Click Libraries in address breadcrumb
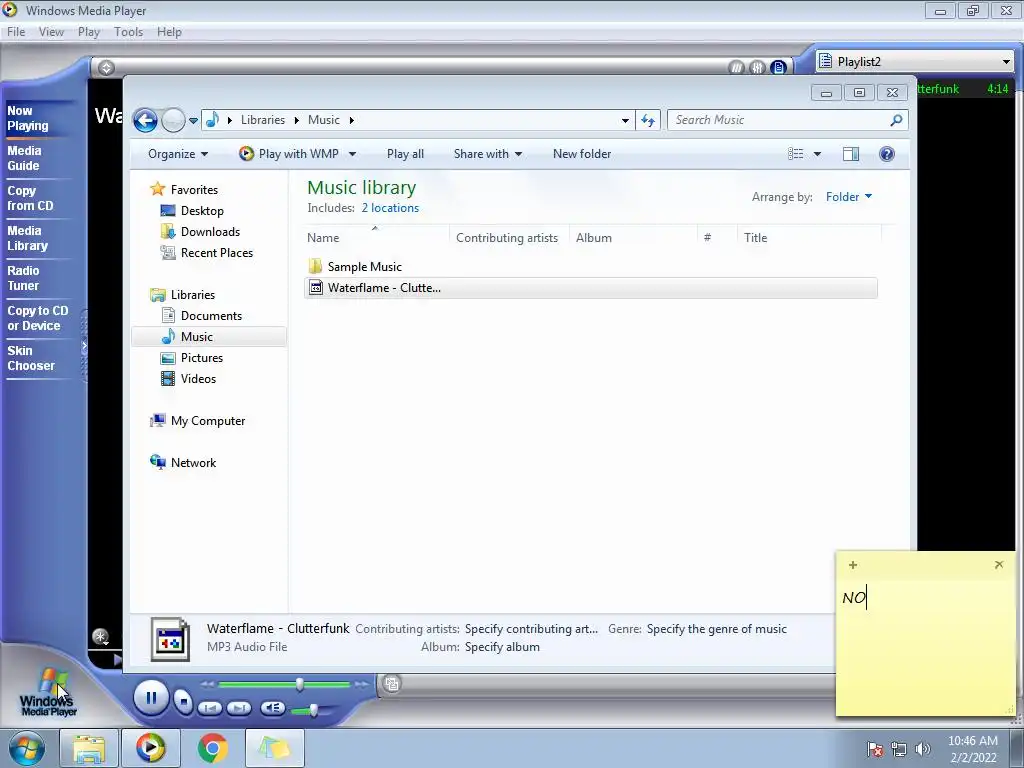Screen dimensions: 1024x768 pyautogui.click(x=263, y=120)
